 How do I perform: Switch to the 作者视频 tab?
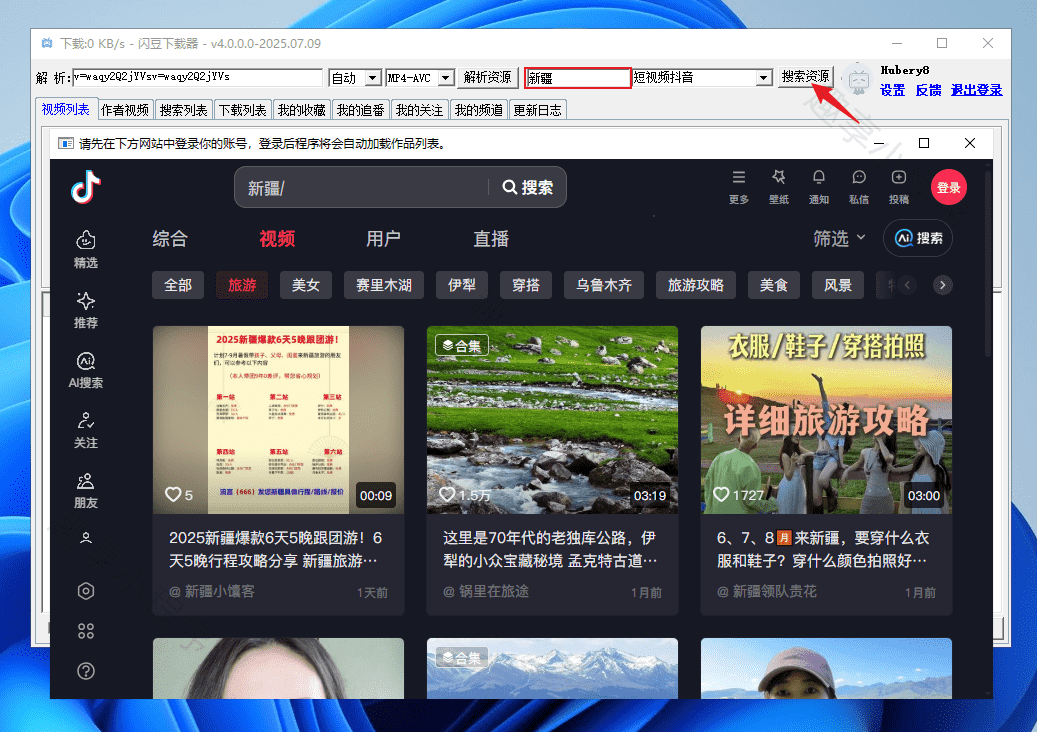125,110
